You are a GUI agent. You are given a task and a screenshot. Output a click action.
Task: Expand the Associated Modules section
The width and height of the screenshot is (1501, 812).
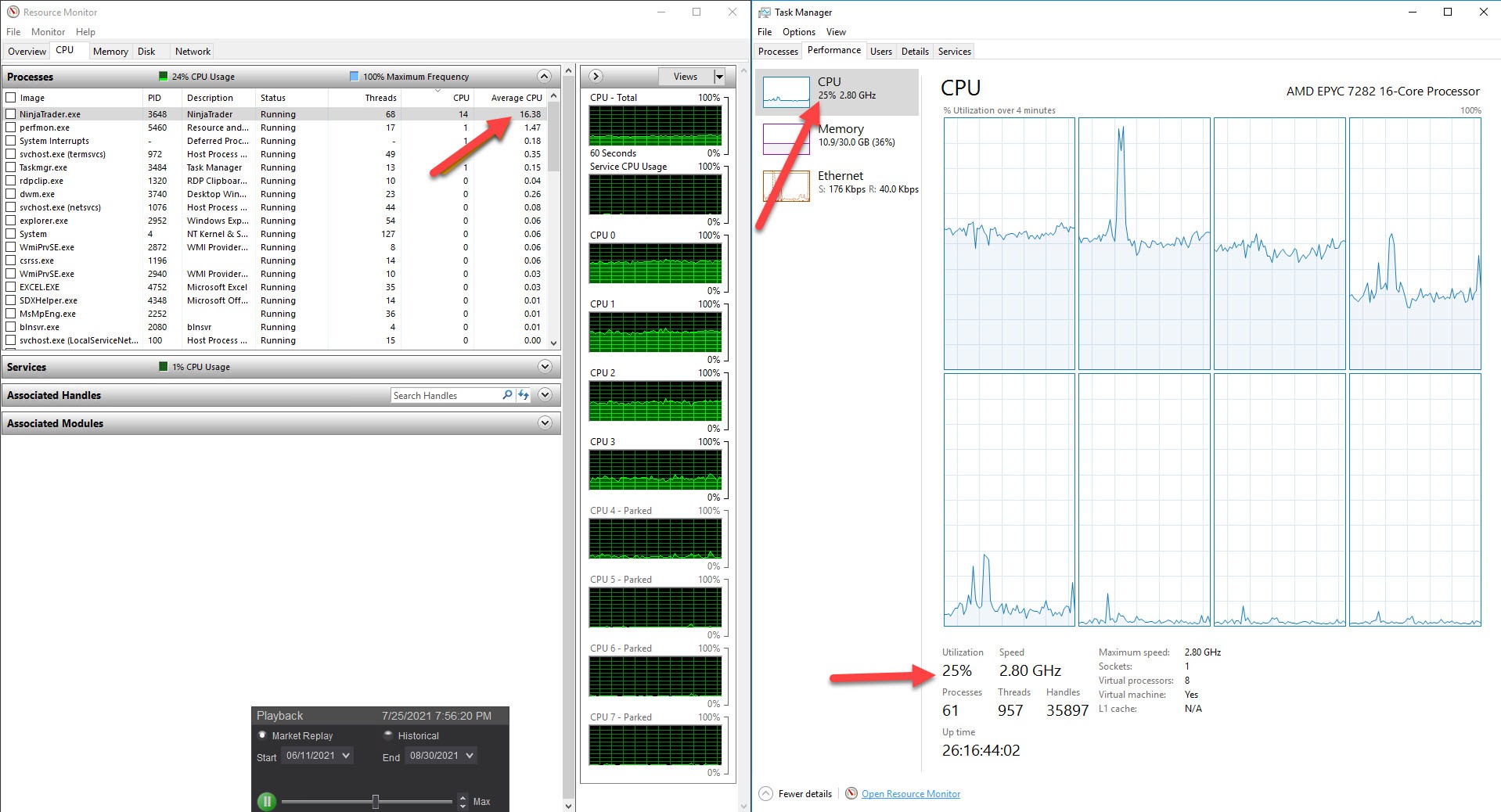click(x=545, y=423)
